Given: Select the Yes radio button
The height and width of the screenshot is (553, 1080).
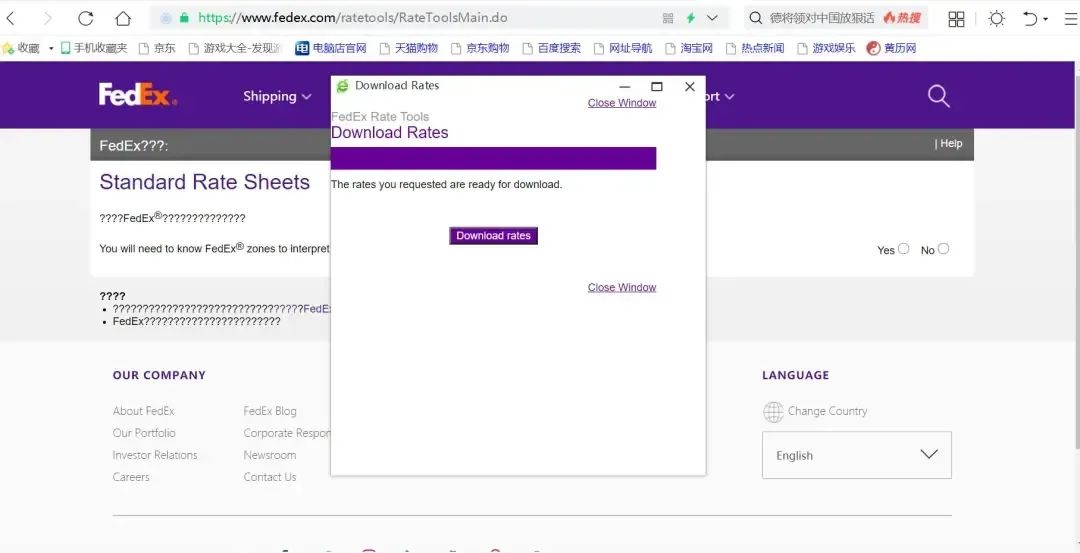Looking at the screenshot, I should pos(904,249).
